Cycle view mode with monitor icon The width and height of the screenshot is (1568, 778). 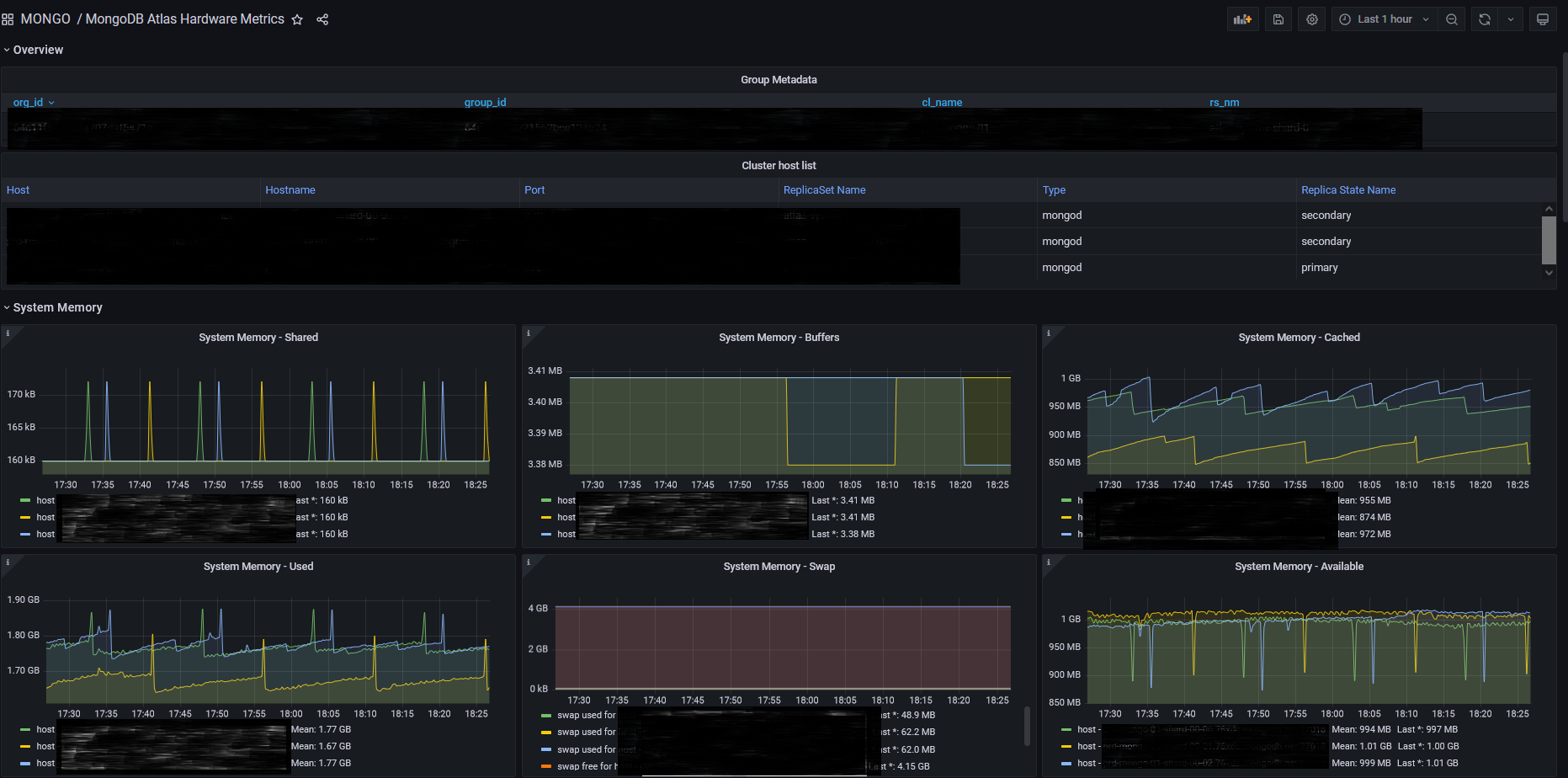point(1542,19)
